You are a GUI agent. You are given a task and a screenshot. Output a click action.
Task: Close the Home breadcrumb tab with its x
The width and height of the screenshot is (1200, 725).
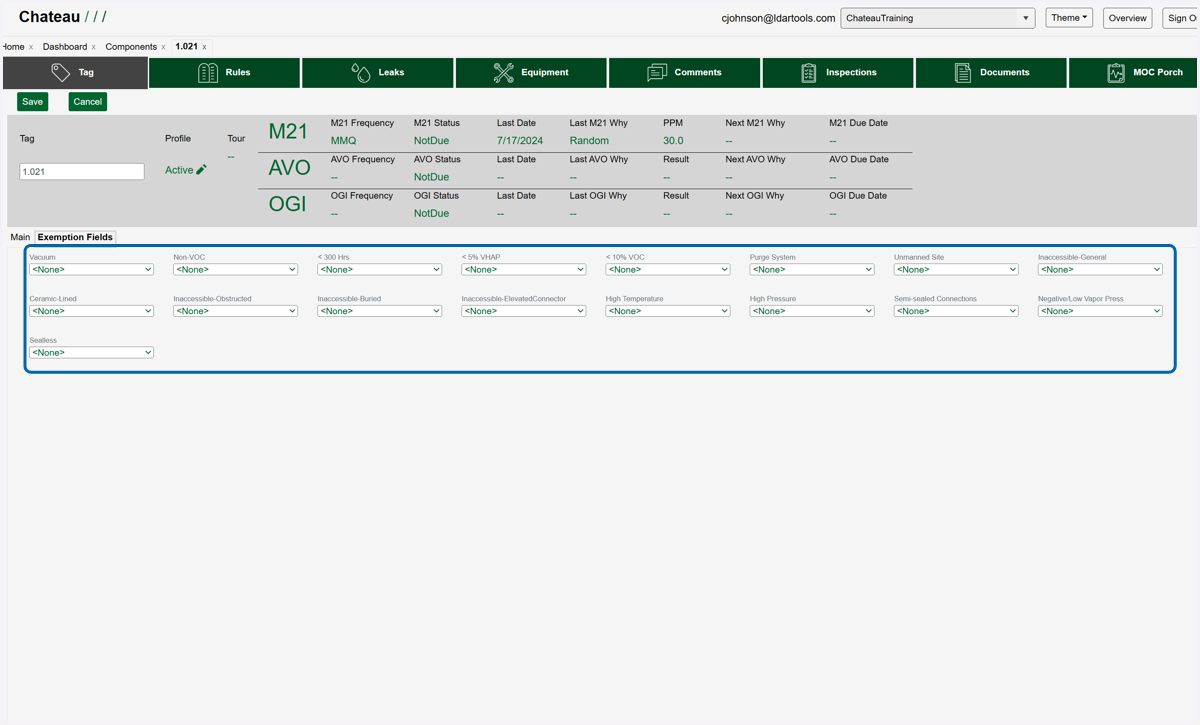point(31,47)
